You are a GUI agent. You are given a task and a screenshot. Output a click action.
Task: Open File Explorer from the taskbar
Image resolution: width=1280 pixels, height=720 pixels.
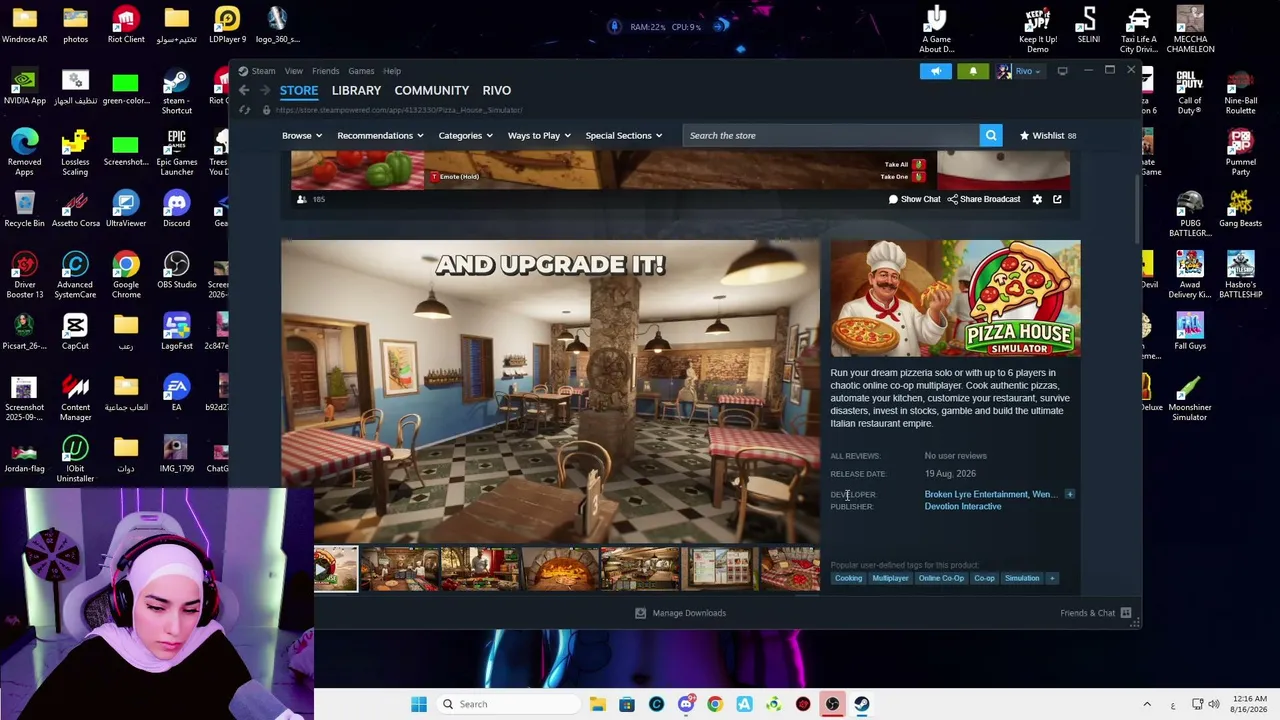click(598, 704)
